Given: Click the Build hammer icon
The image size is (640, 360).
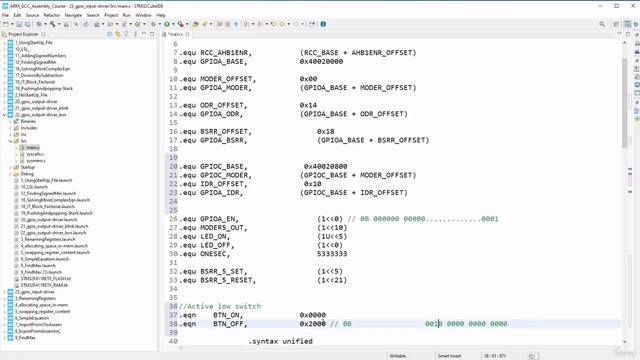Looking at the screenshot, I should point(52,24).
